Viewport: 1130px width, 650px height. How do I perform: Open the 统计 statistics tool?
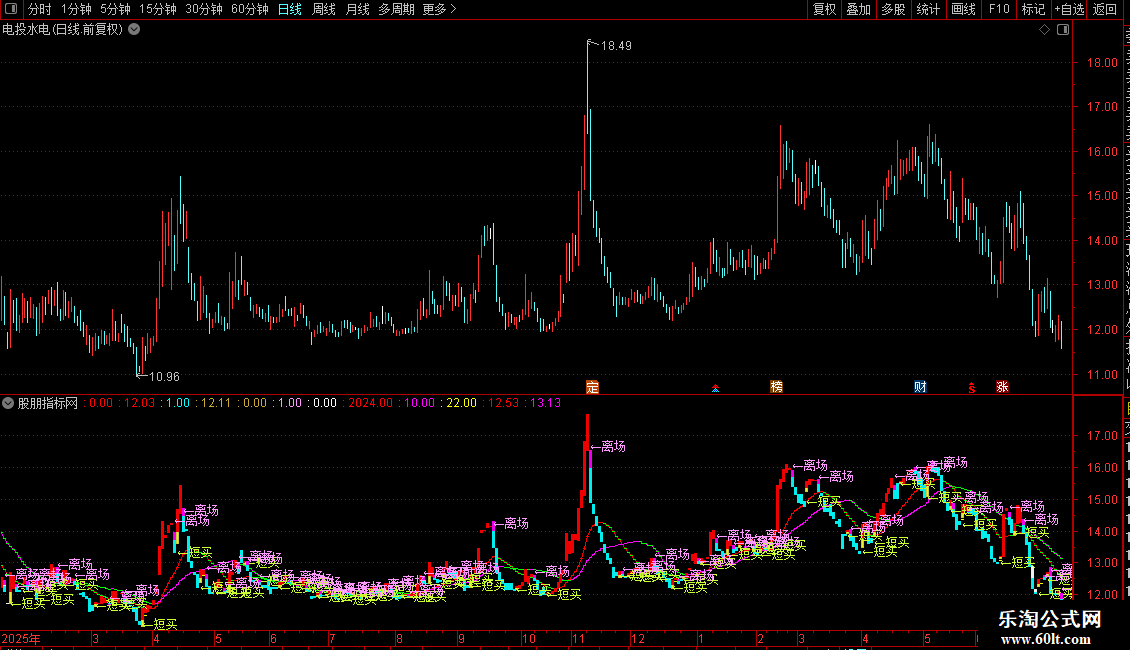tap(928, 9)
